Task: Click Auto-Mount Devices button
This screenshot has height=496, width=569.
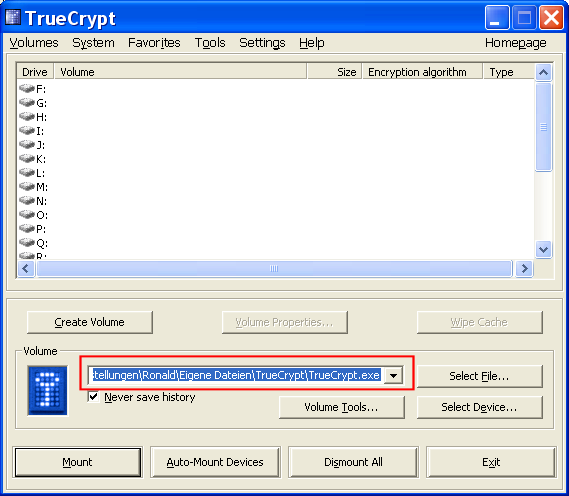Action: pyautogui.click(x=215, y=462)
